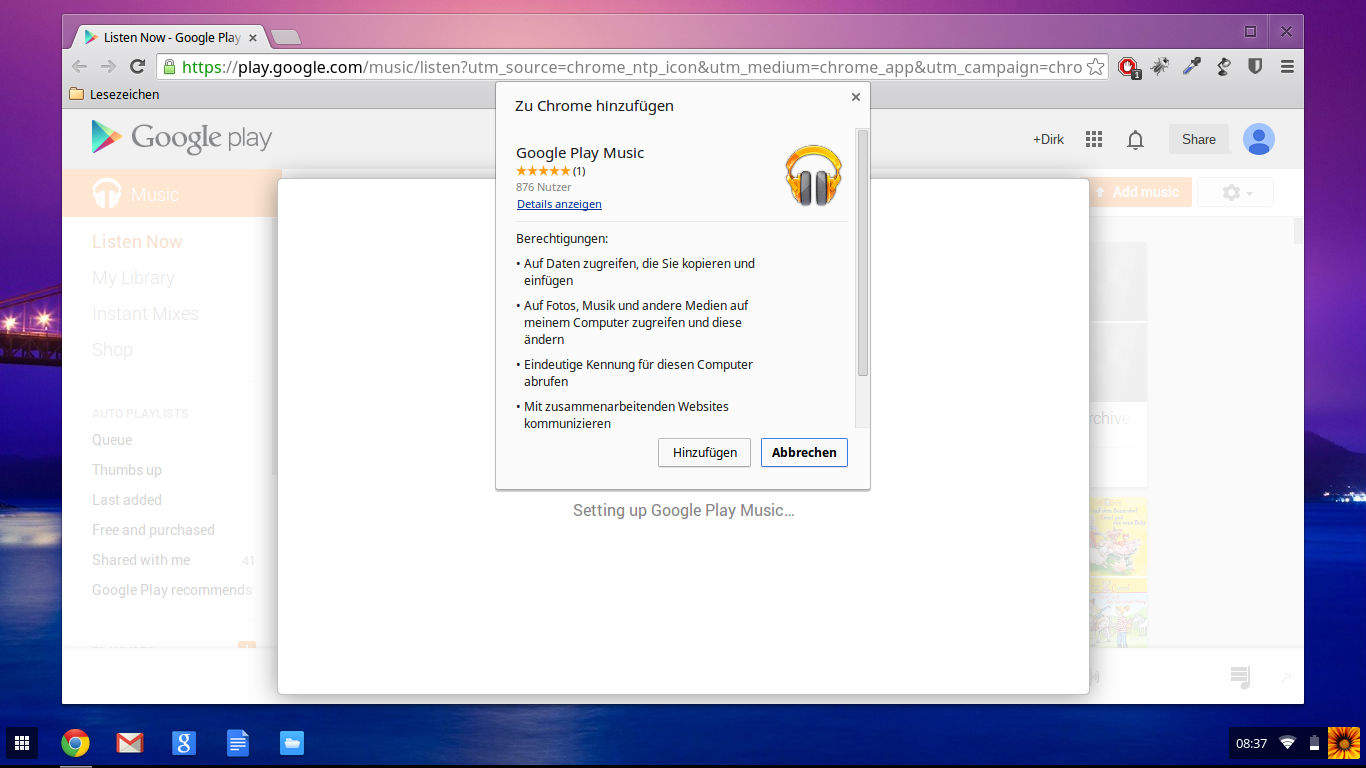Image resolution: width=1366 pixels, height=768 pixels.
Task: Click the dialog permissions scrollbar
Action: tap(862, 252)
